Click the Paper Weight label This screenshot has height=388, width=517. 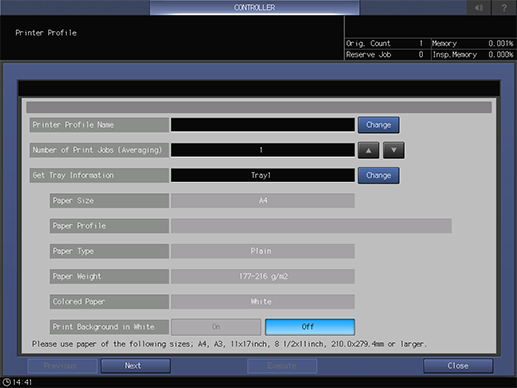click(x=109, y=276)
